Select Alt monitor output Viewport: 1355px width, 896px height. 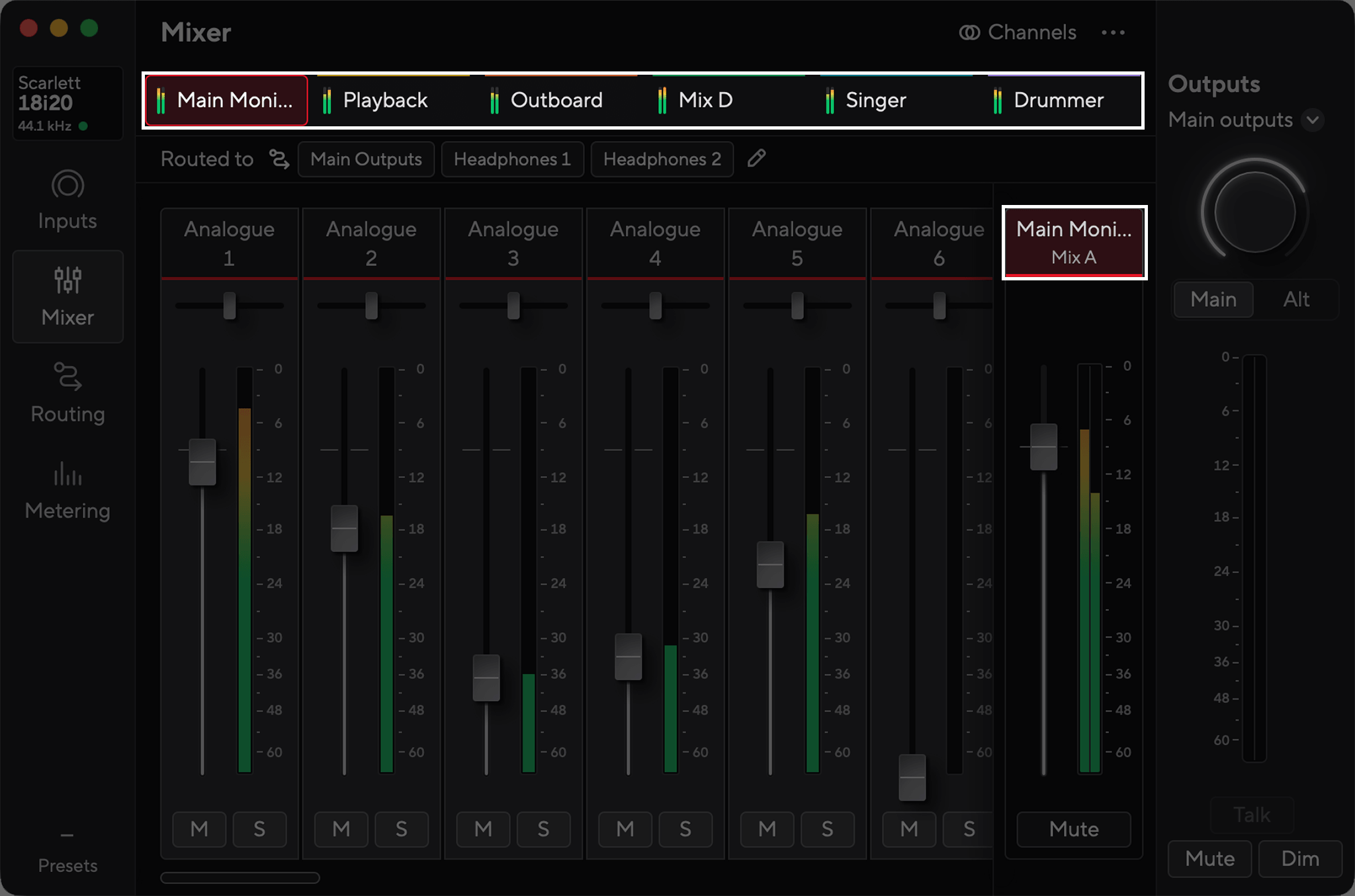coord(1296,300)
